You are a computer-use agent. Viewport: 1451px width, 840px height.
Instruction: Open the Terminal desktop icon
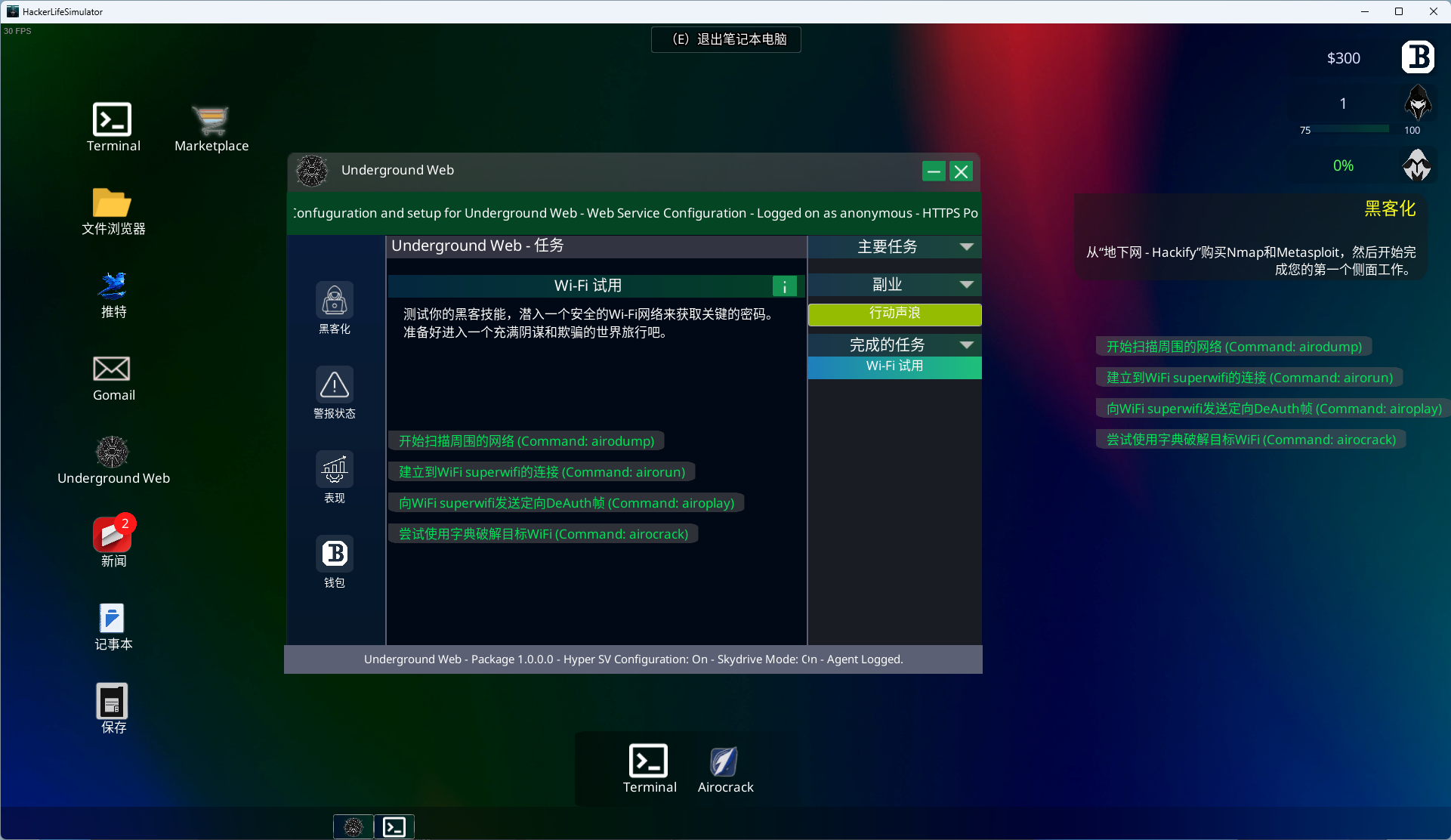(x=113, y=120)
